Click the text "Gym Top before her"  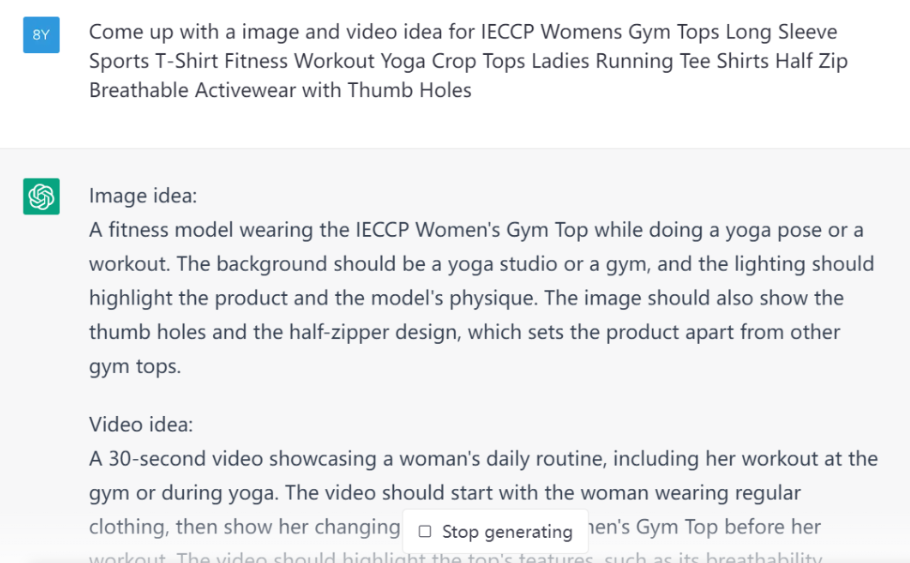728,527
